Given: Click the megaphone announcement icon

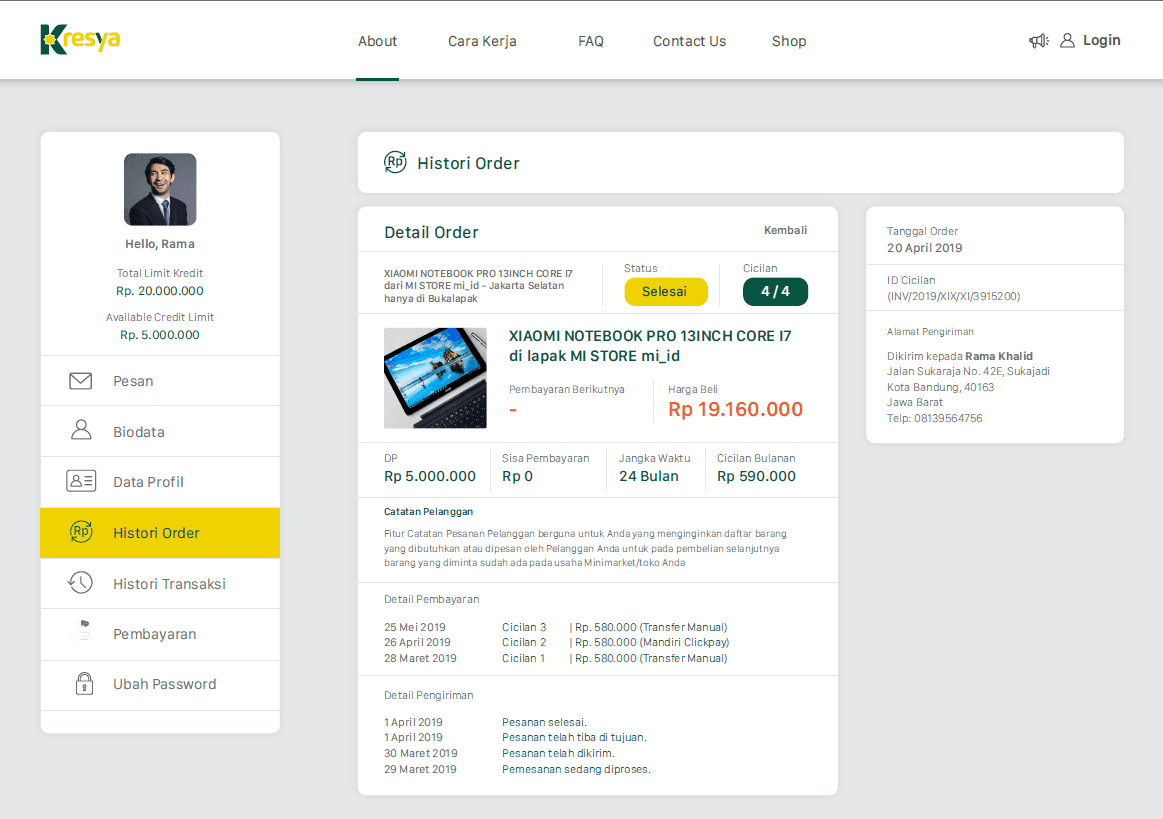Looking at the screenshot, I should coord(1038,41).
